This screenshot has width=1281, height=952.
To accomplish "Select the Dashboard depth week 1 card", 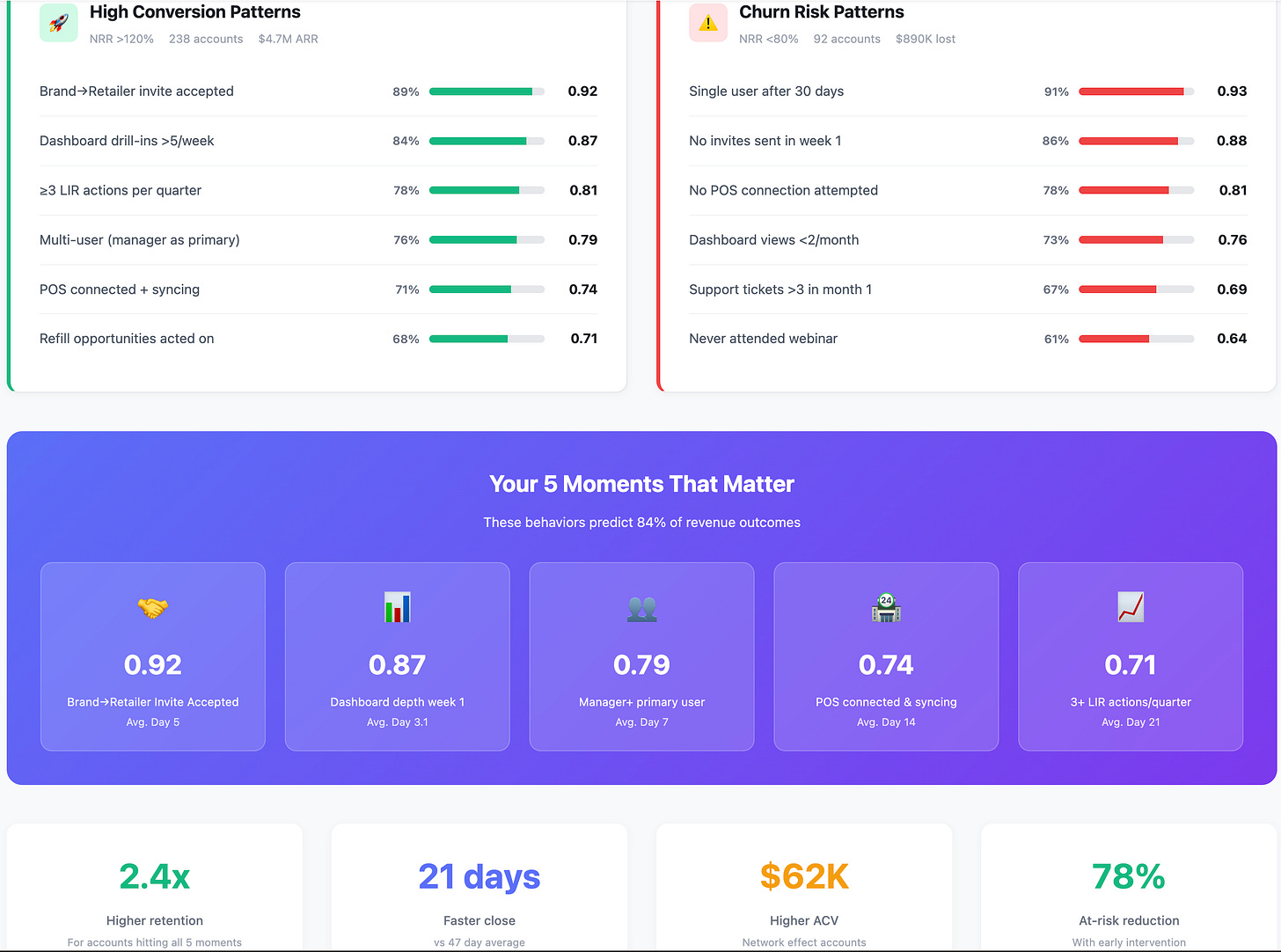I will tap(398, 656).
